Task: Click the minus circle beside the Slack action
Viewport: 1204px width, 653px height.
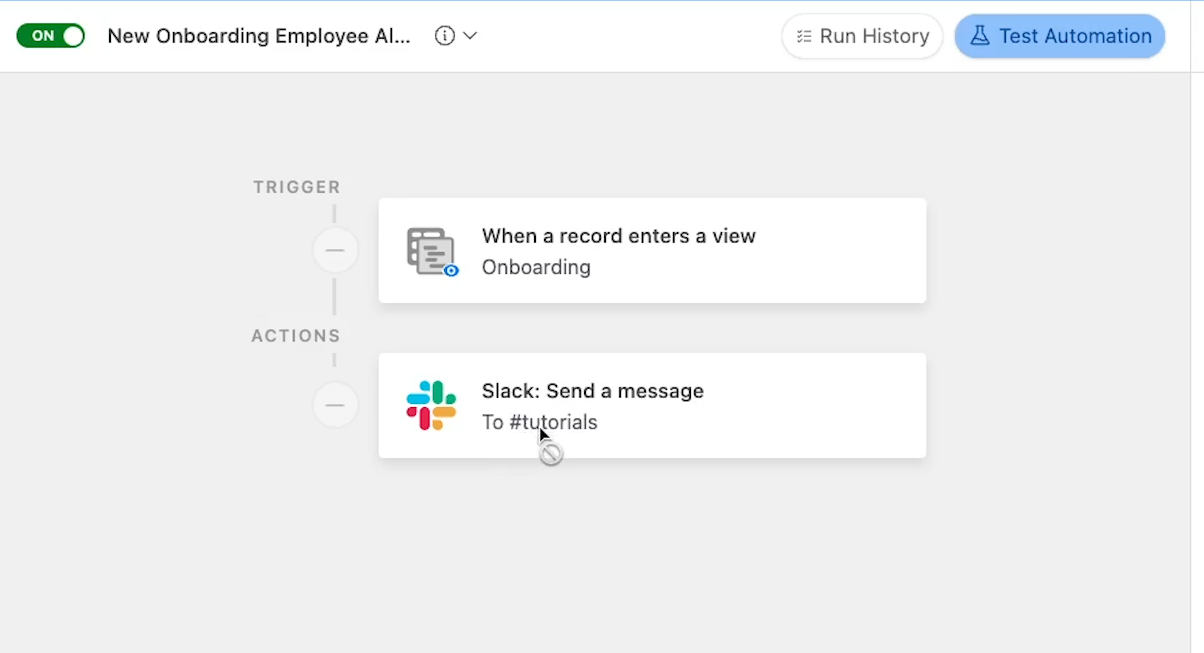Action: coord(335,405)
